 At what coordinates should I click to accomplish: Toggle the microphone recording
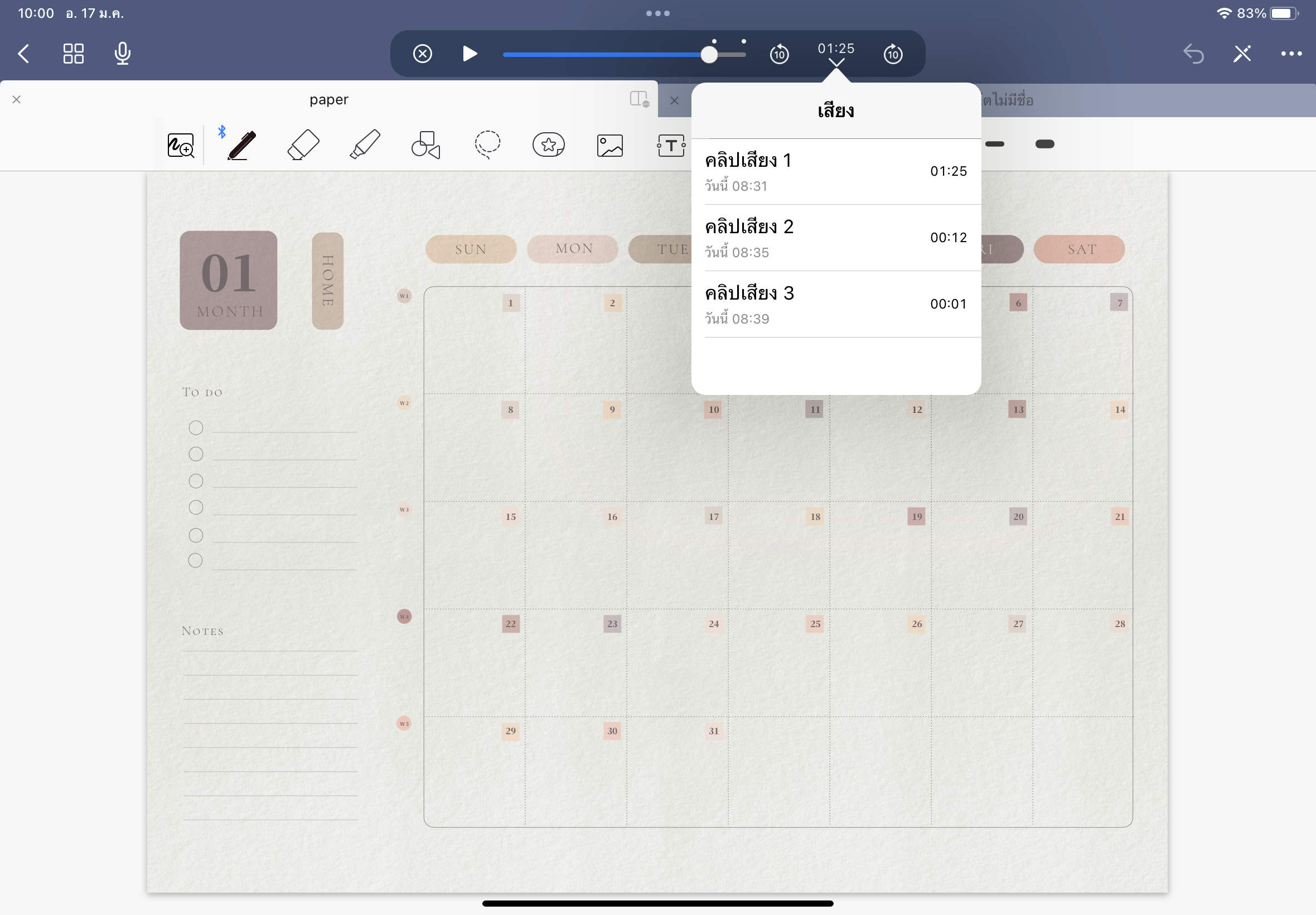point(123,54)
